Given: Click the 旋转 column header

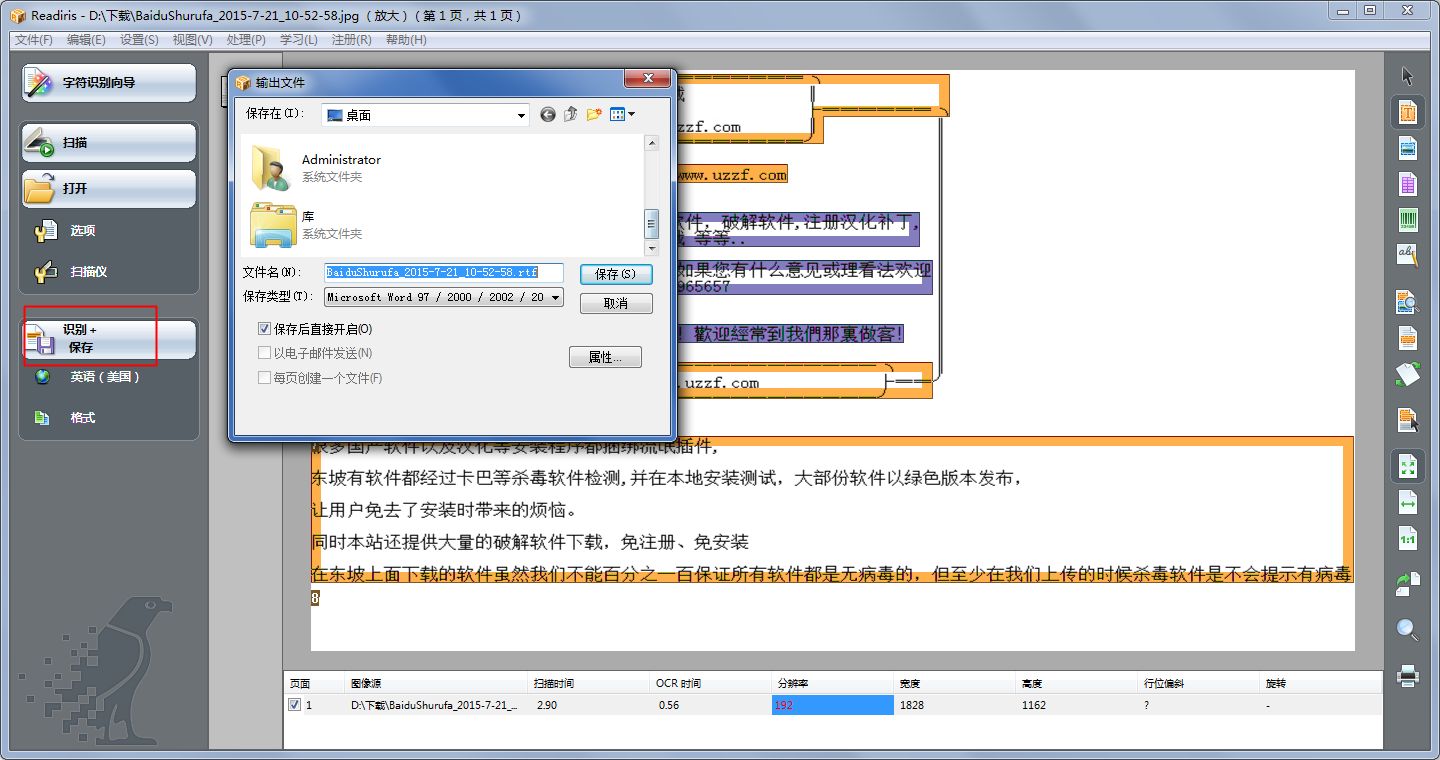Looking at the screenshot, I should point(1321,684).
